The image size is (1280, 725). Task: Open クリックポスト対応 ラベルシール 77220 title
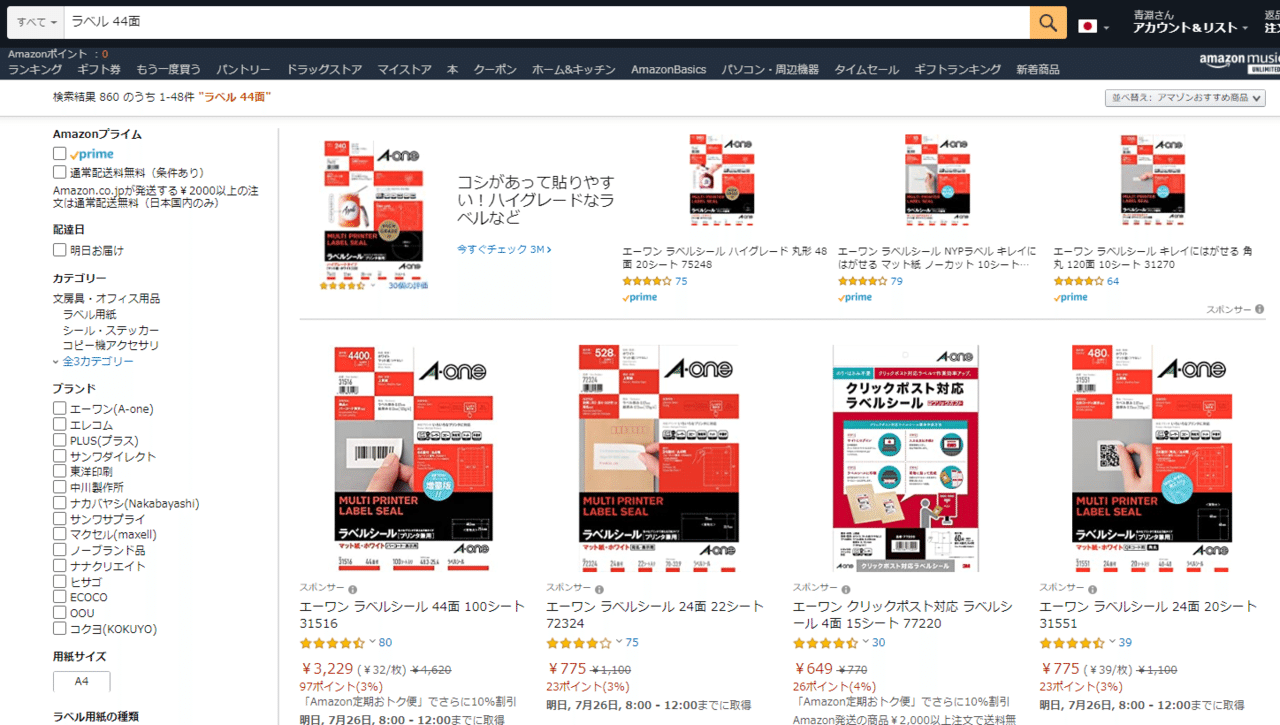click(902, 615)
